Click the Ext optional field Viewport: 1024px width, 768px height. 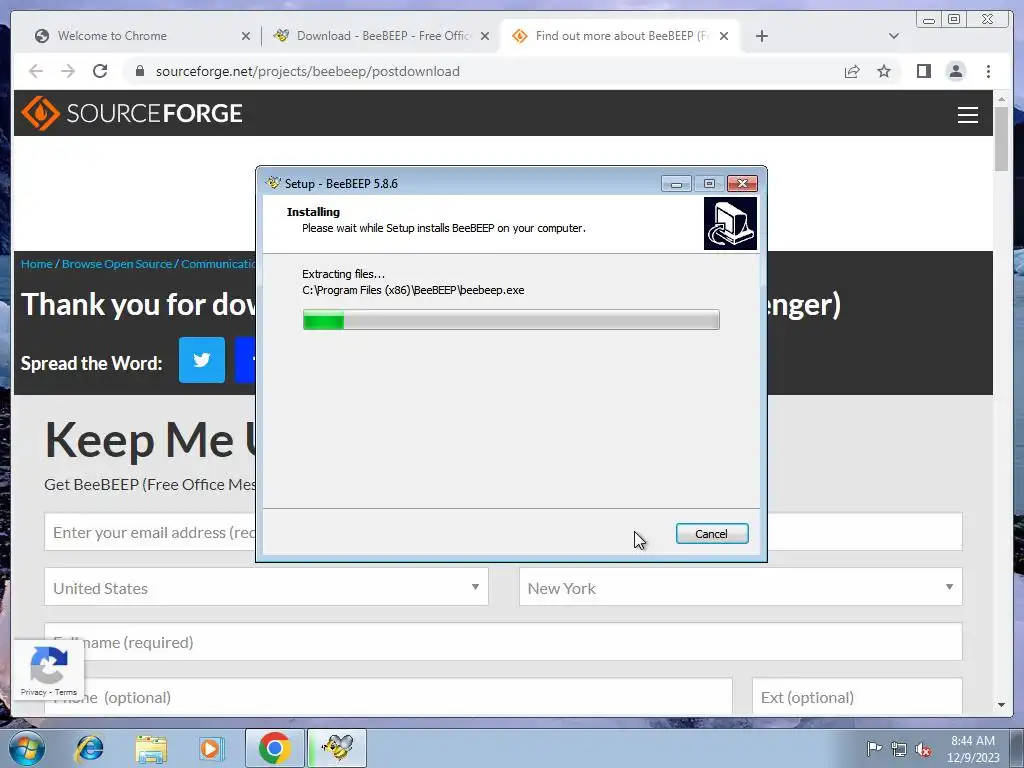coord(857,696)
